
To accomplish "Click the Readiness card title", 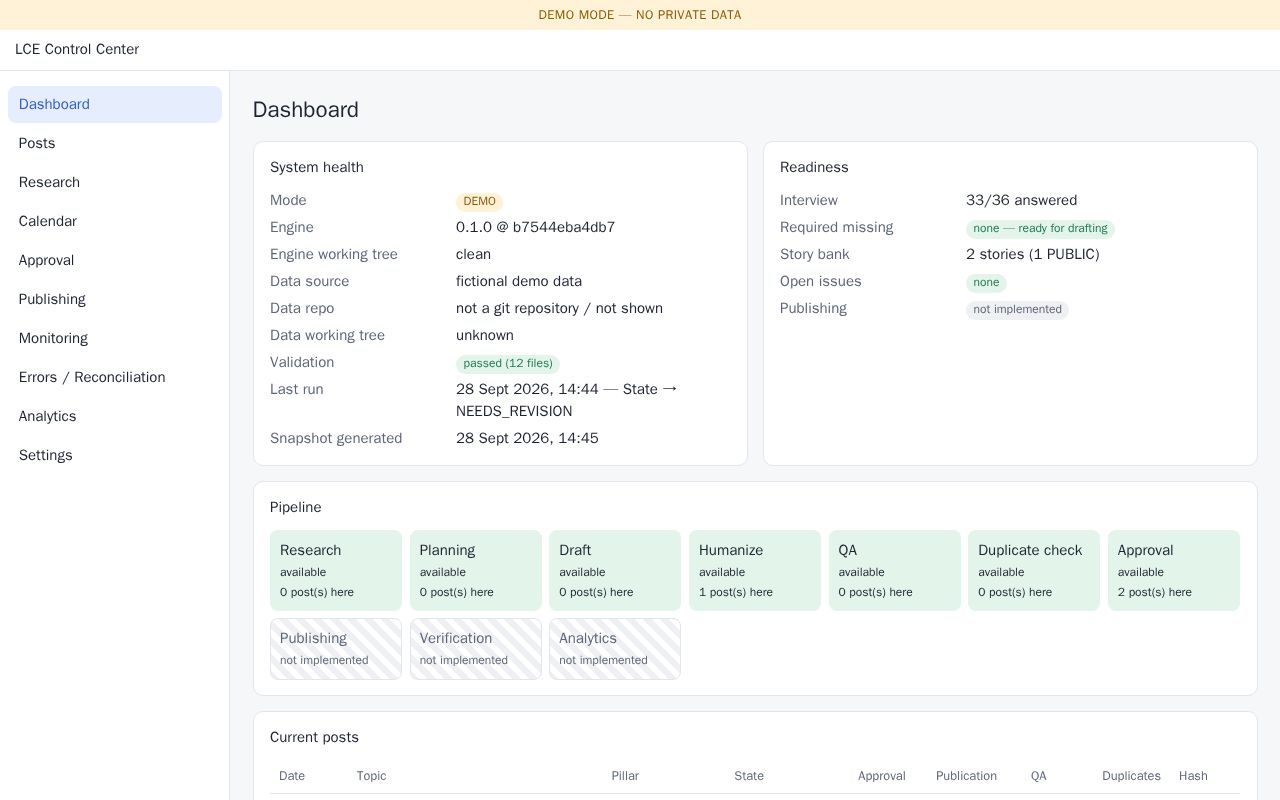I will 814,167.
